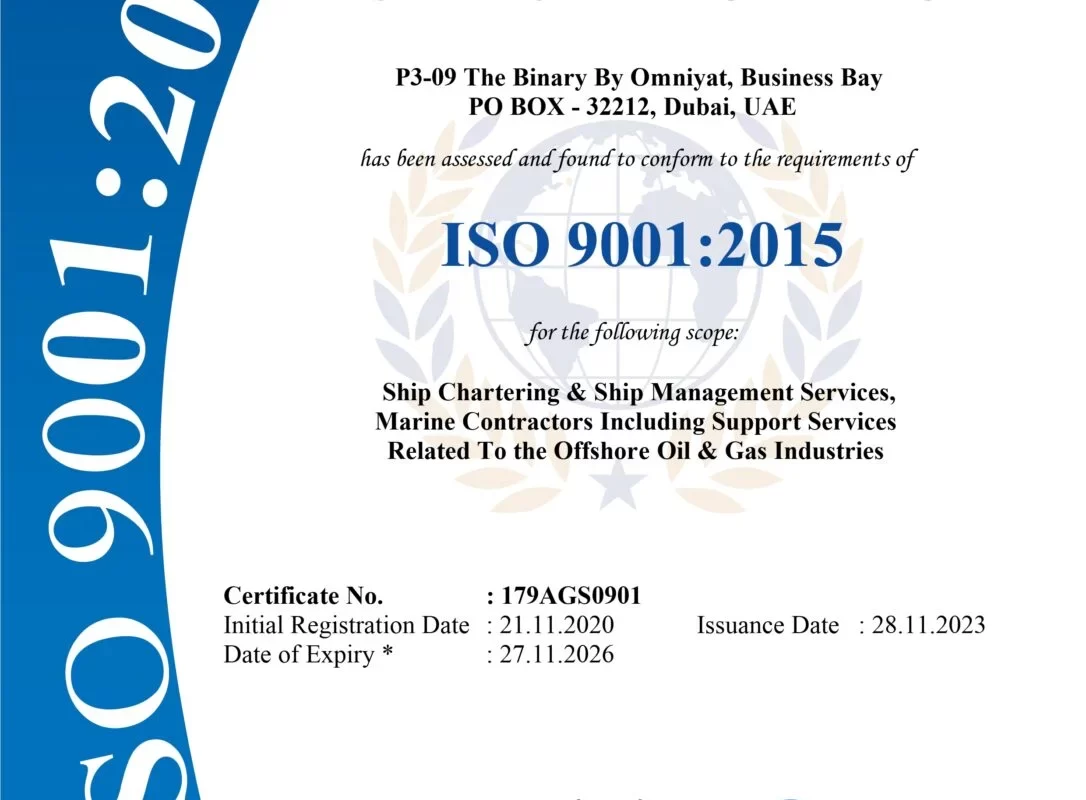Image resolution: width=1086 pixels, height=800 pixels.
Task: Select the Business Bay address line
Action: [x=636, y=78]
